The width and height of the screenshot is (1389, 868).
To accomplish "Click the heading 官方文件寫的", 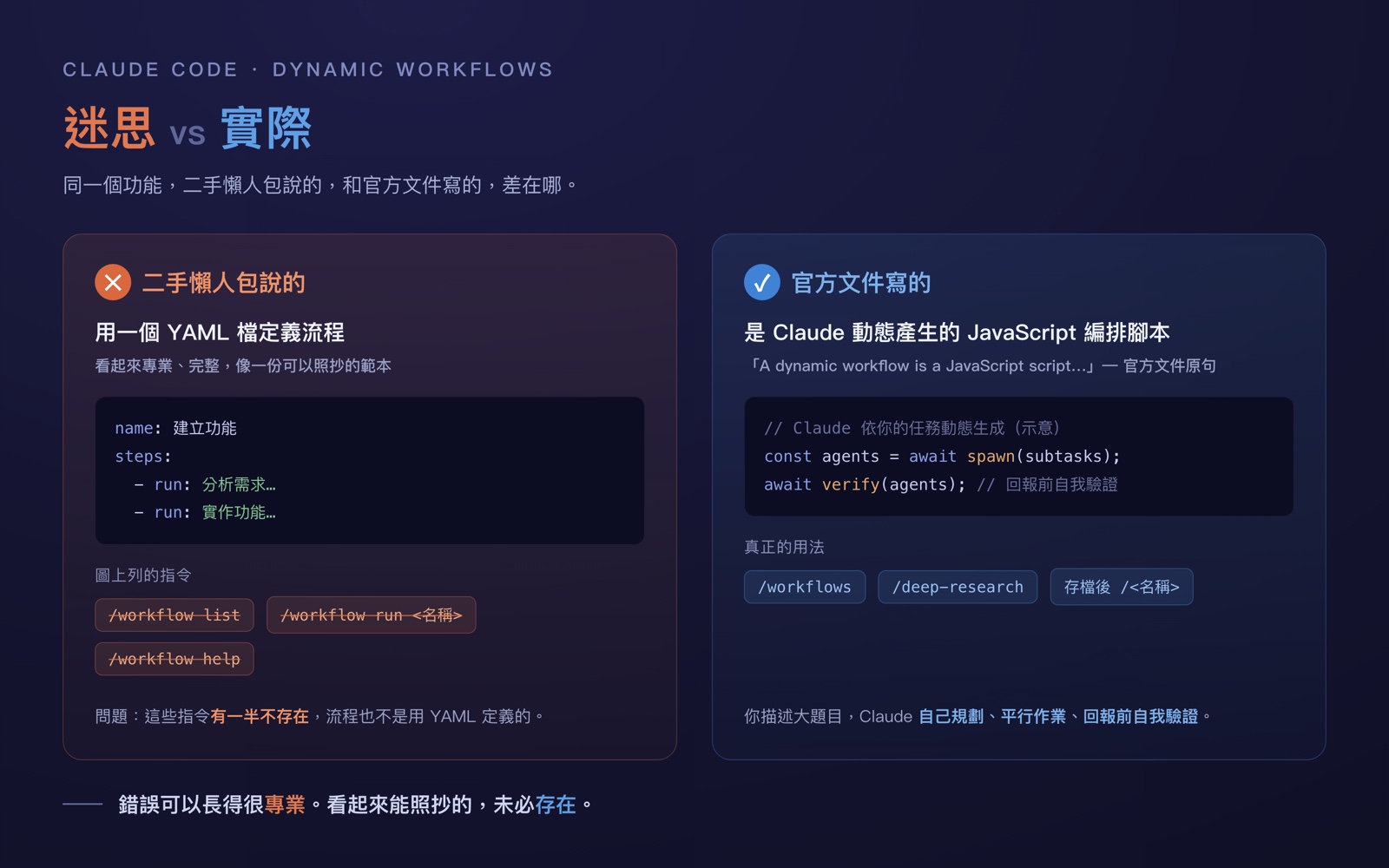I will [860, 283].
